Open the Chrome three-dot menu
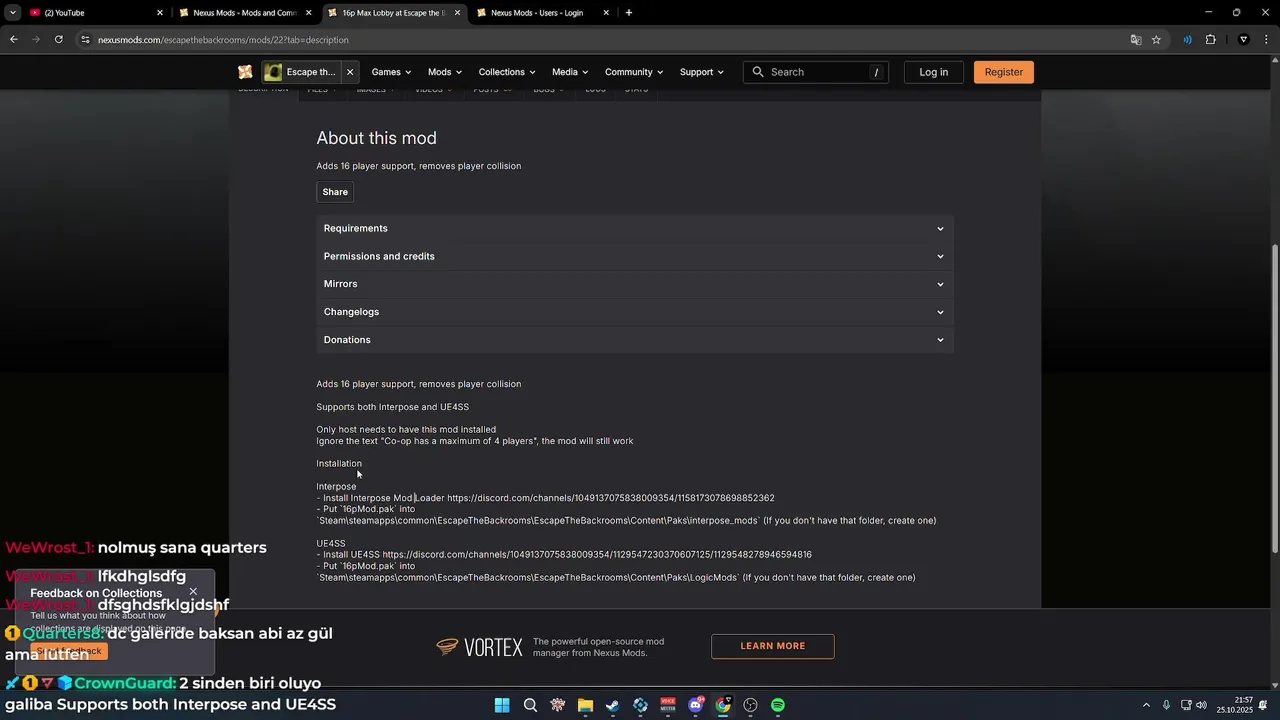This screenshot has width=1280, height=720. click(x=1266, y=40)
